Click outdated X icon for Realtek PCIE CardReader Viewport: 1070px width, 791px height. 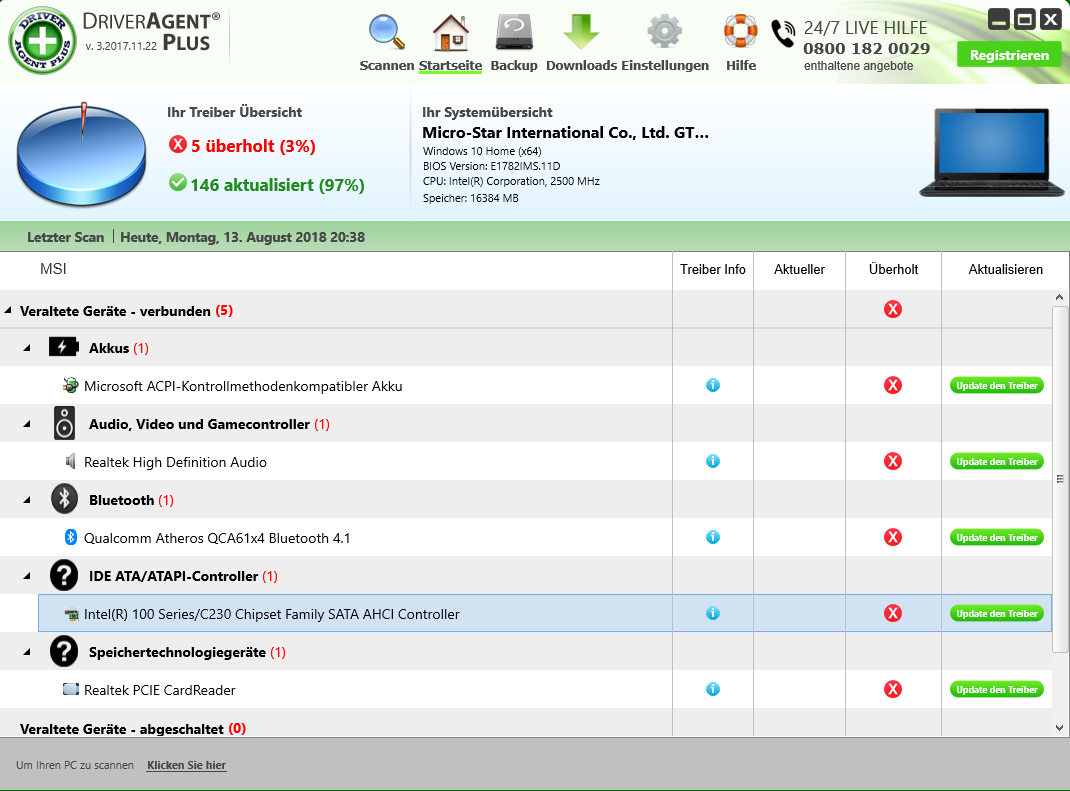pos(893,689)
